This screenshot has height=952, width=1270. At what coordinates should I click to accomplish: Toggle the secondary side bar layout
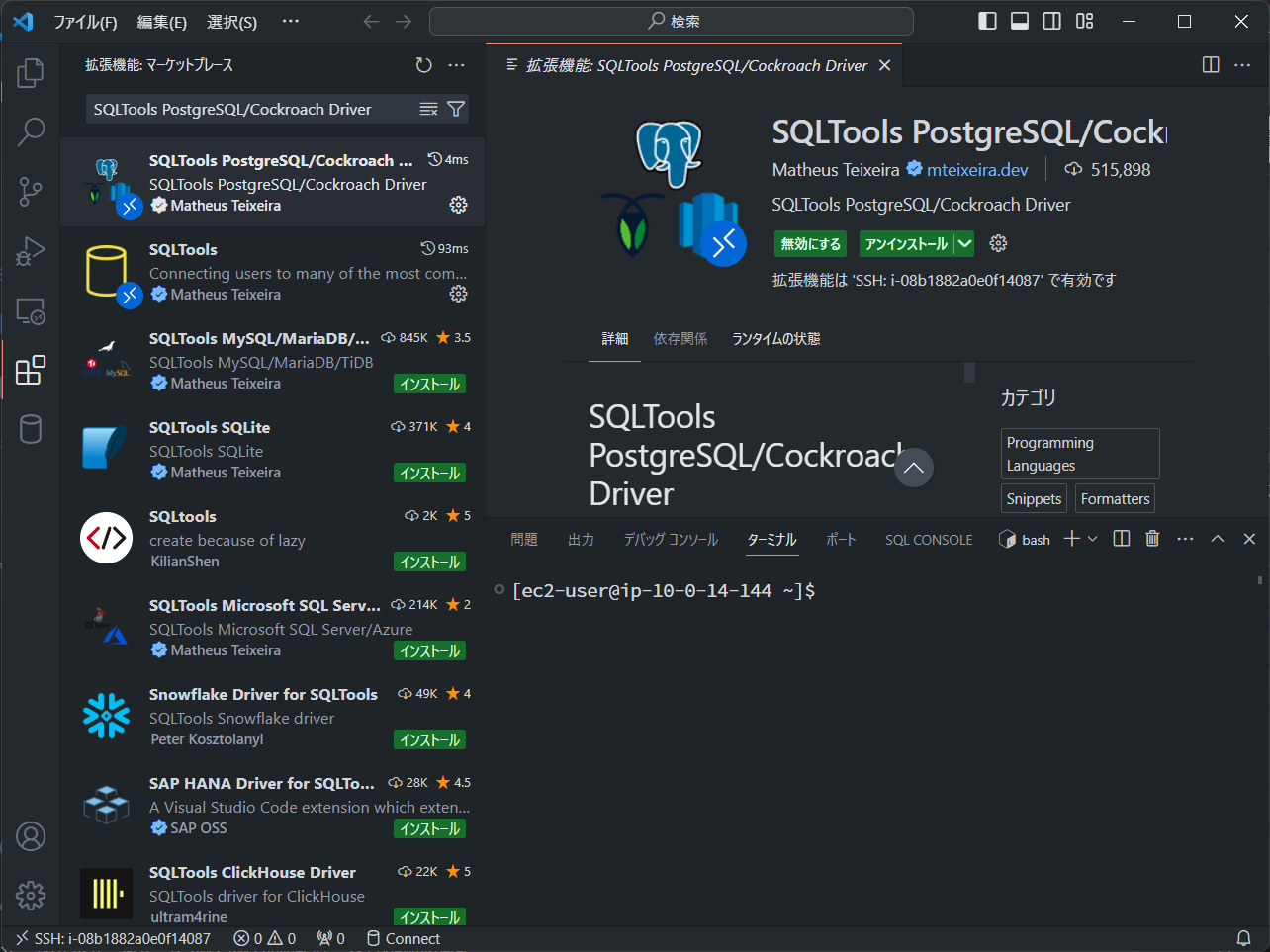[1052, 21]
